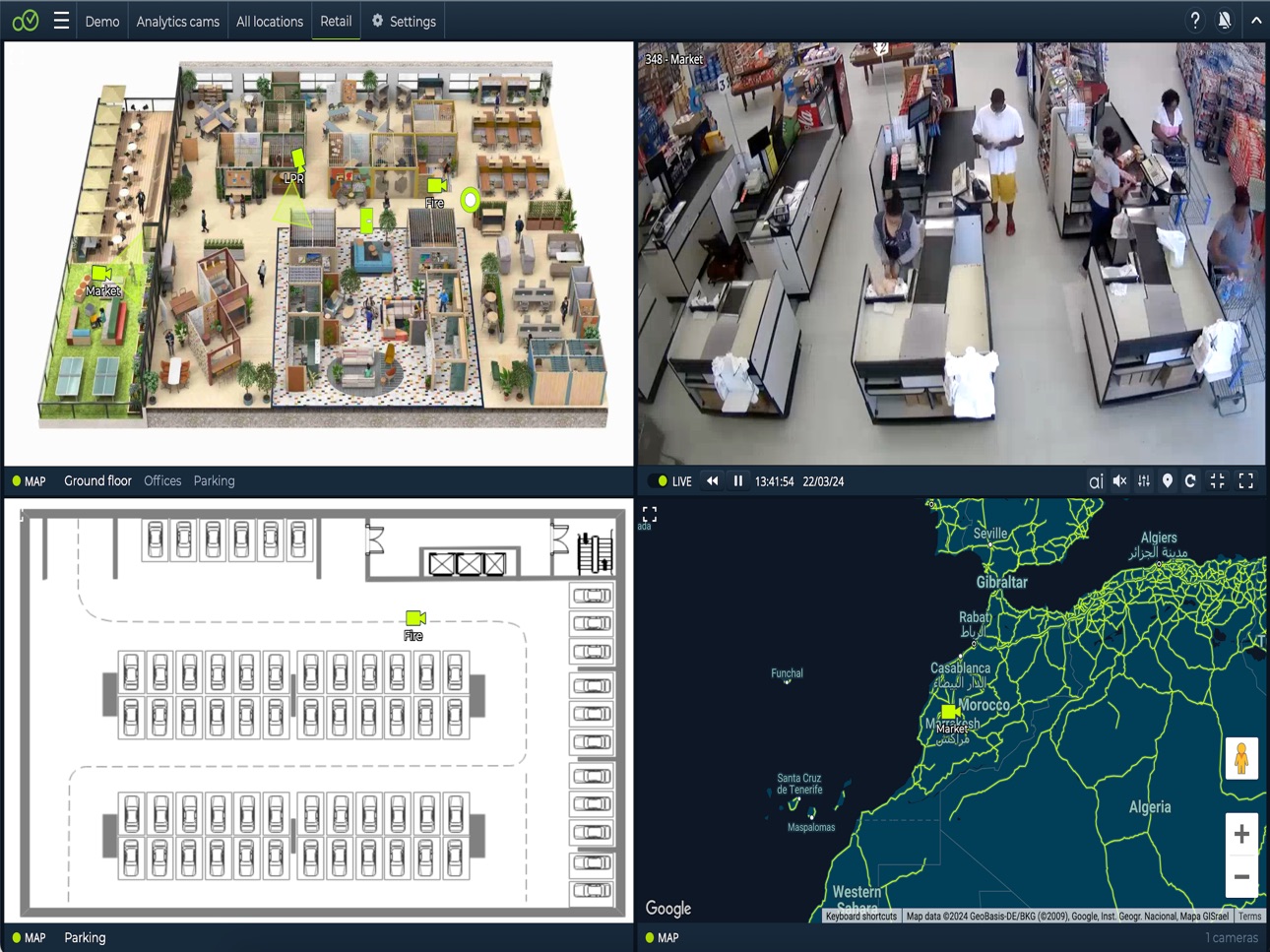Collapse the top bar with the chevron

[x=1256, y=21]
